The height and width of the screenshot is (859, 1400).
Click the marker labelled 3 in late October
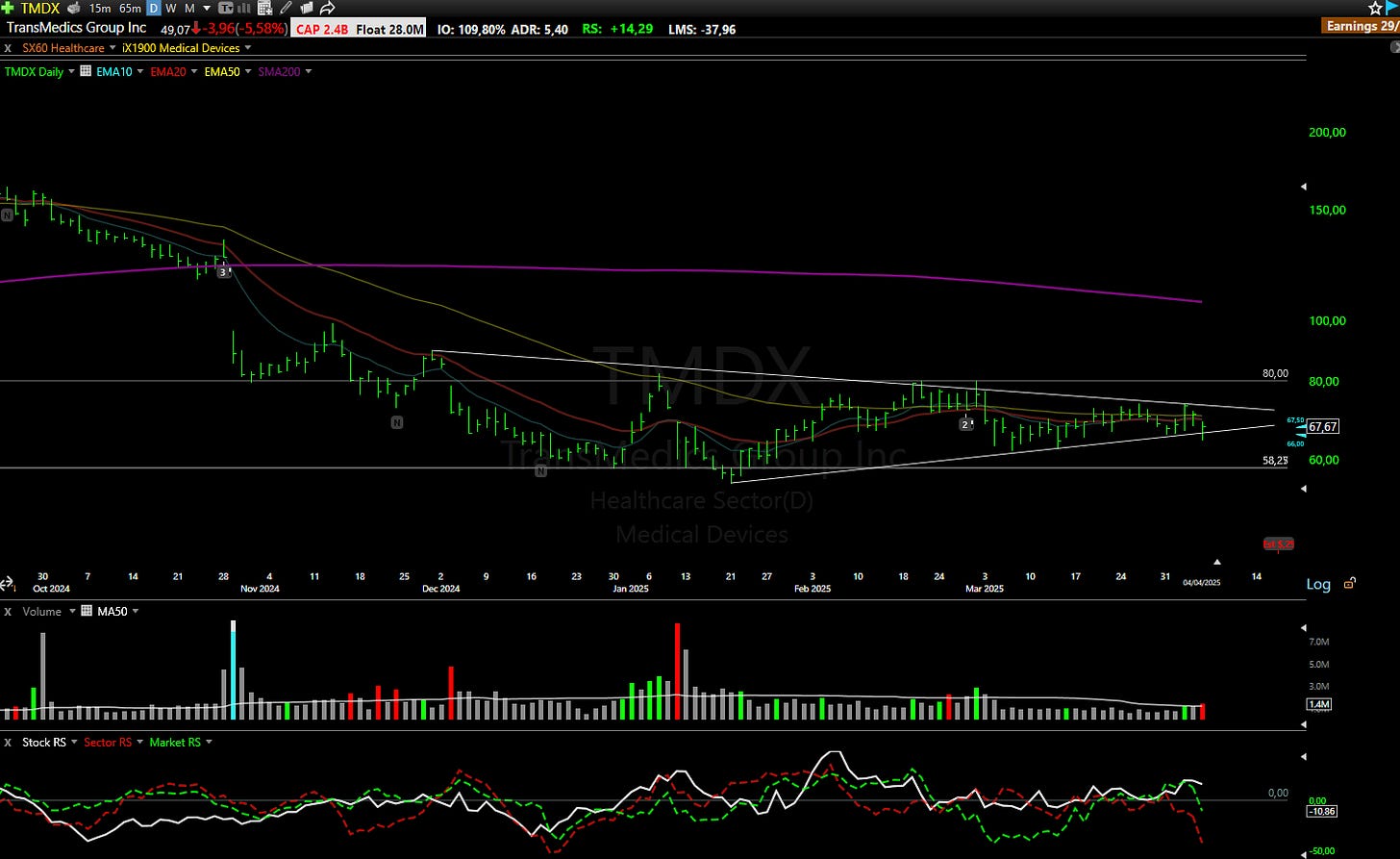coord(224,272)
